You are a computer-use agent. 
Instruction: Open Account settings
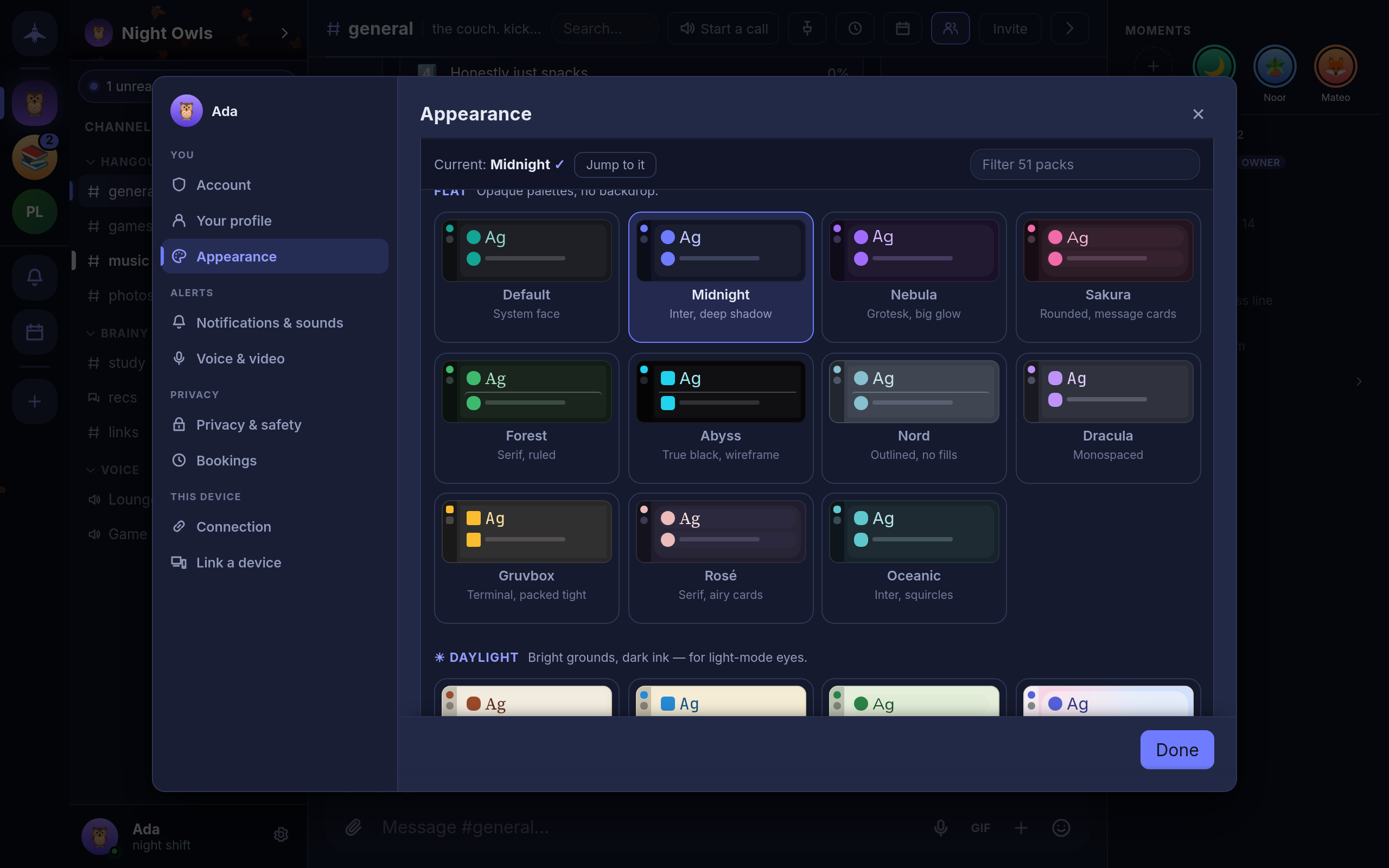(275, 185)
